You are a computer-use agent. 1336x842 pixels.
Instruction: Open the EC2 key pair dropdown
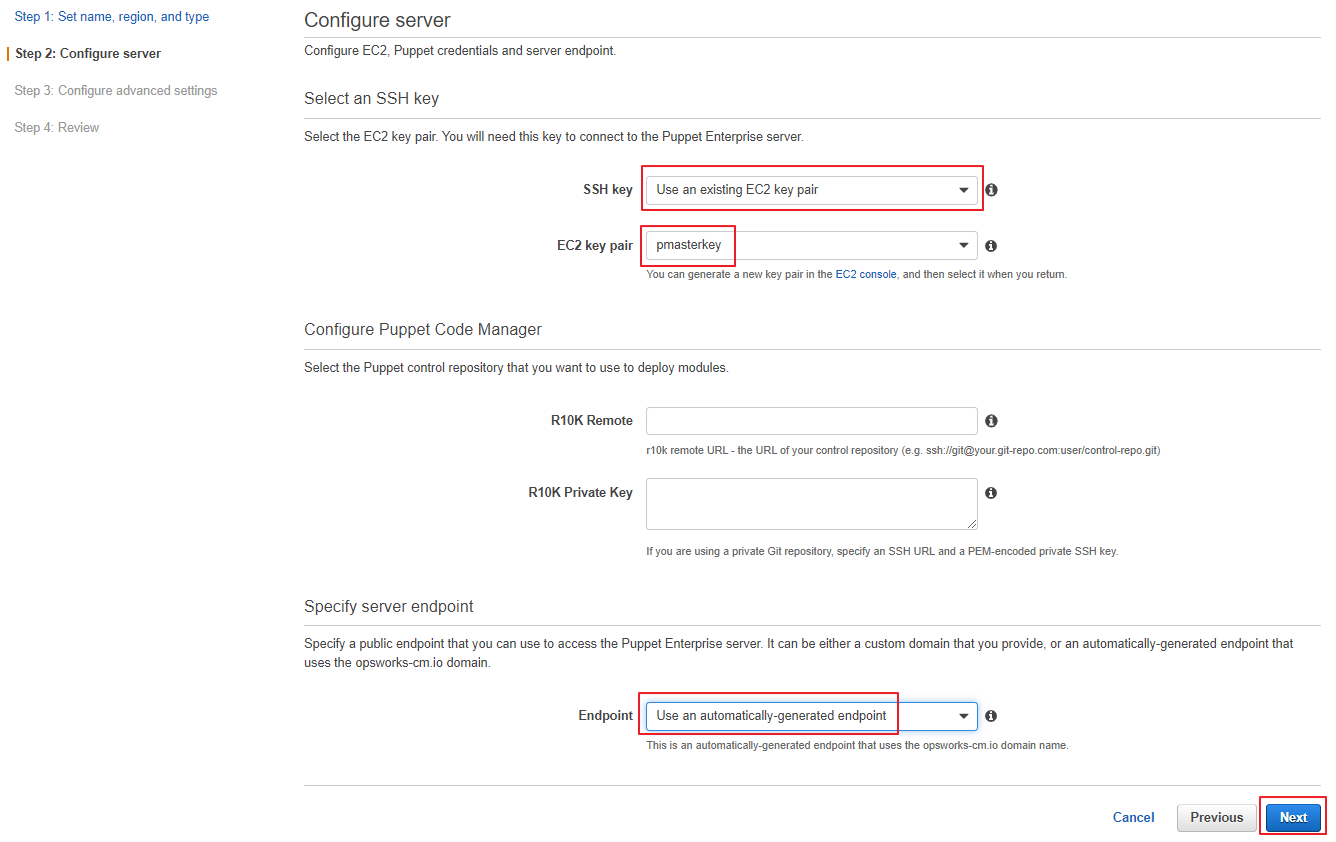[812, 246]
